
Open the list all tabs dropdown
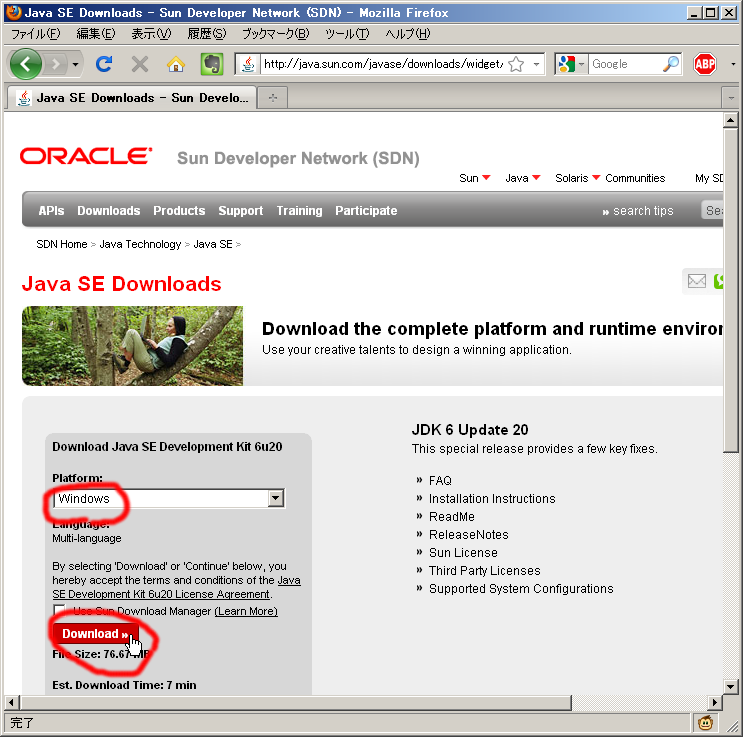(731, 98)
